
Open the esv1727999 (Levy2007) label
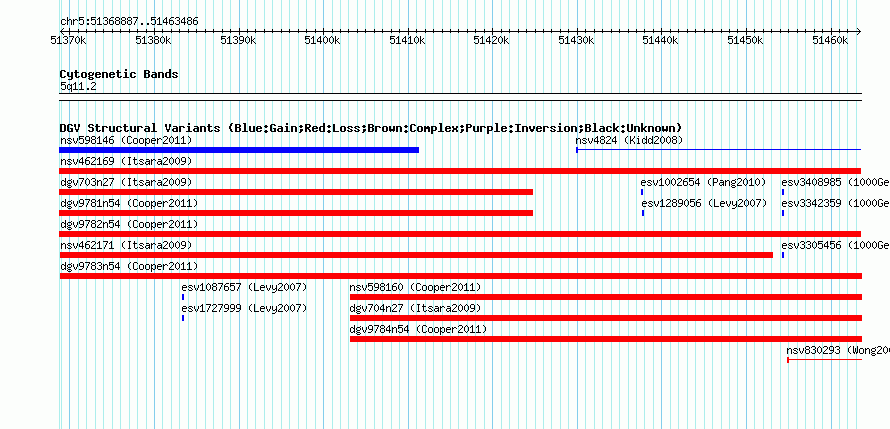point(244,308)
